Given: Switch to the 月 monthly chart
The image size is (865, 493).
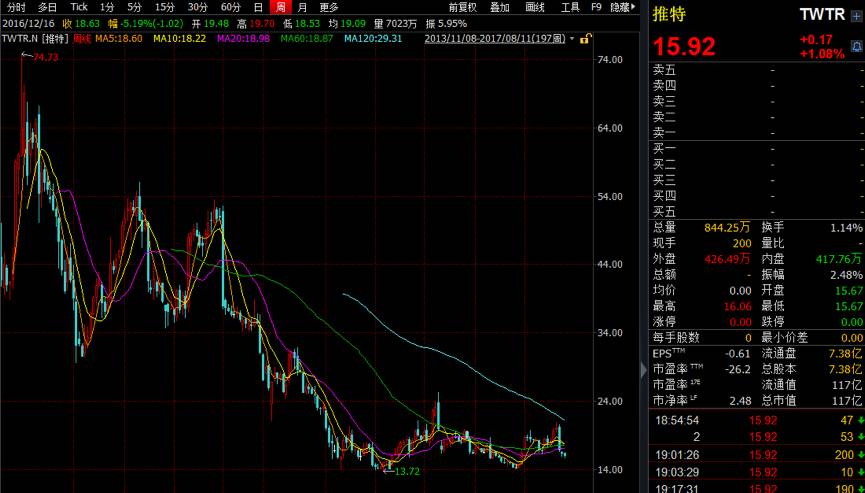Looking at the screenshot, I should [302, 7].
